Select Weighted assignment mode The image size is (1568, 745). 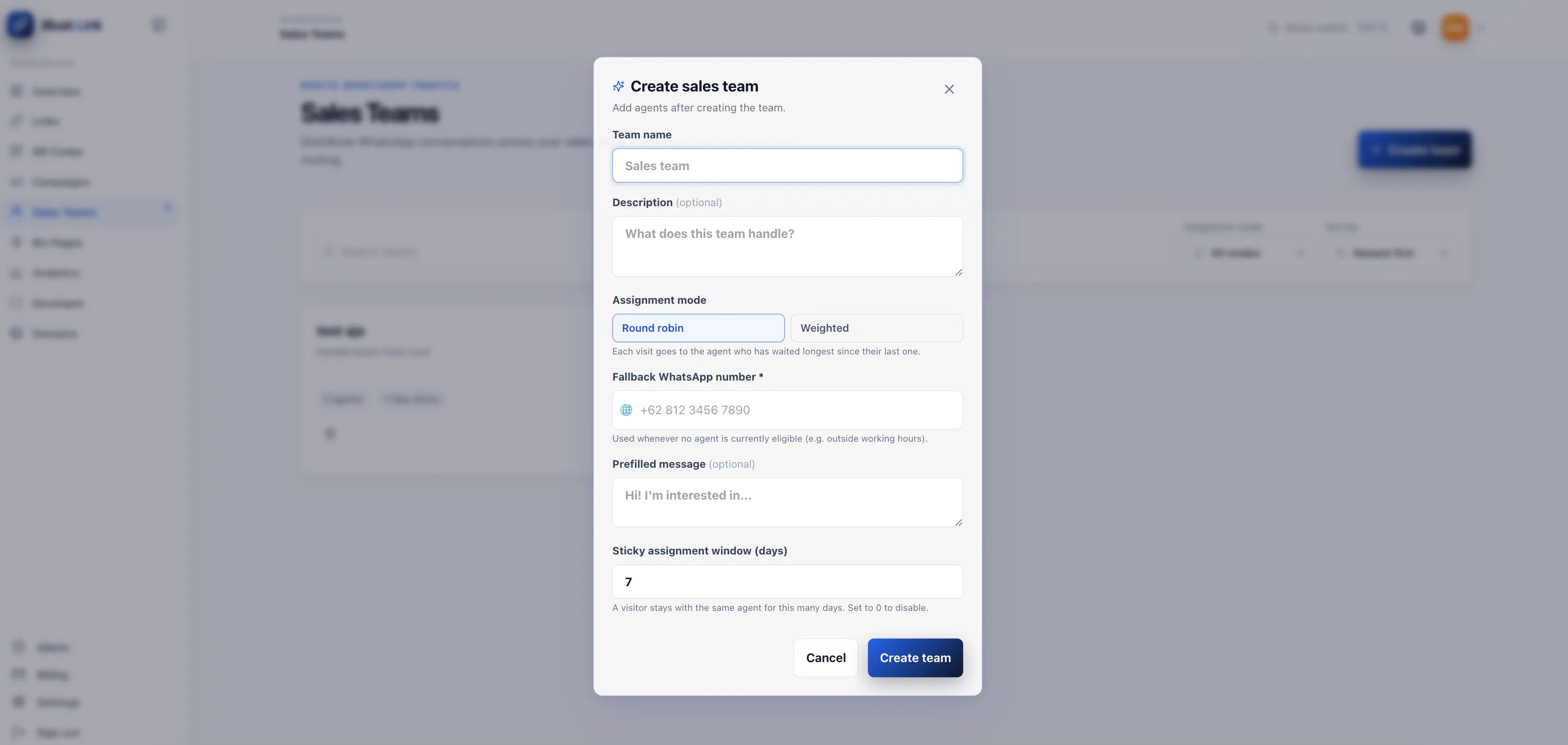pyautogui.click(x=876, y=328)
